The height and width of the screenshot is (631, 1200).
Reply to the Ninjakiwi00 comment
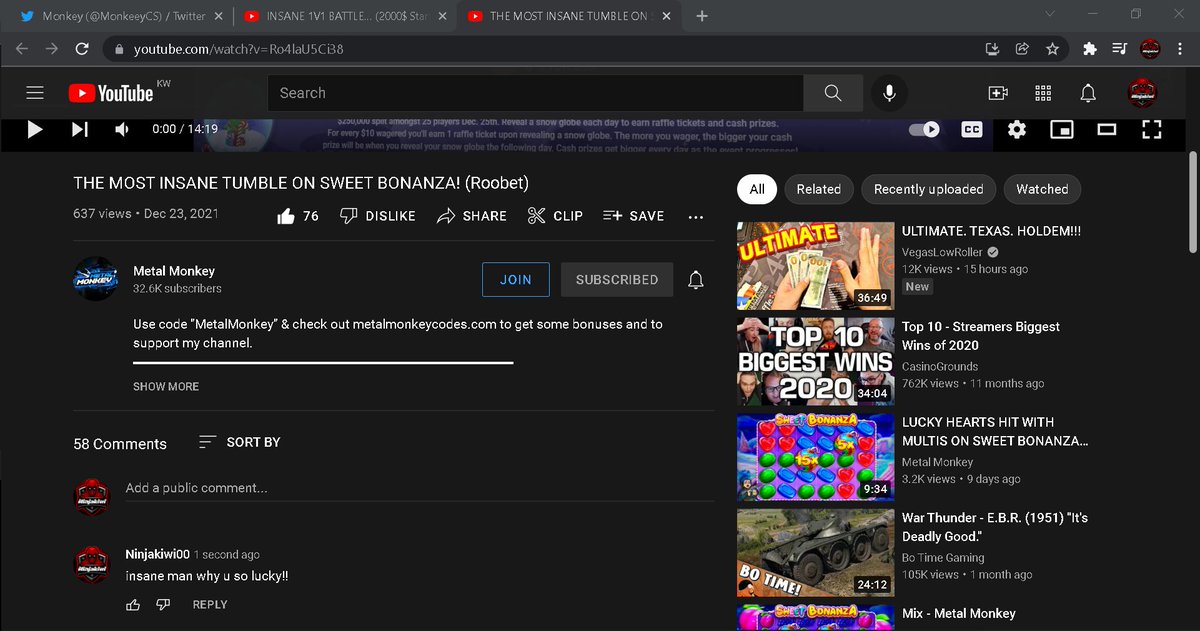coord(210,604)
